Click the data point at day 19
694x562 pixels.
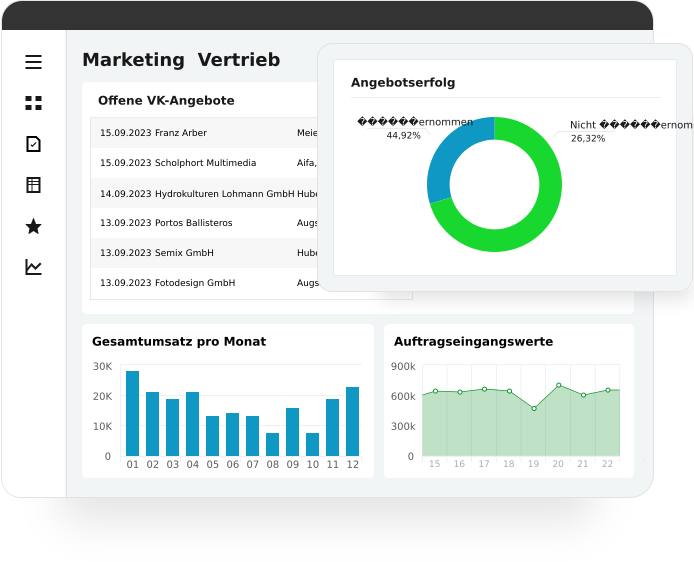(534, 408)
